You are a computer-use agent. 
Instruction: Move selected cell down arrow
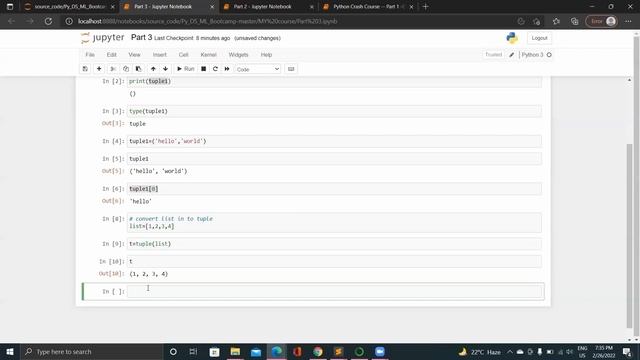click(165, 69)
